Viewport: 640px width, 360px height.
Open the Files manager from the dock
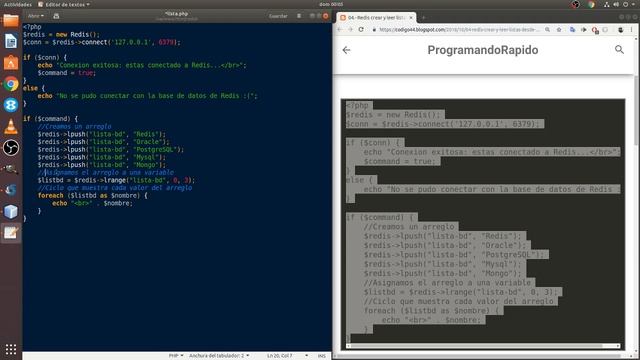point(11,20)
